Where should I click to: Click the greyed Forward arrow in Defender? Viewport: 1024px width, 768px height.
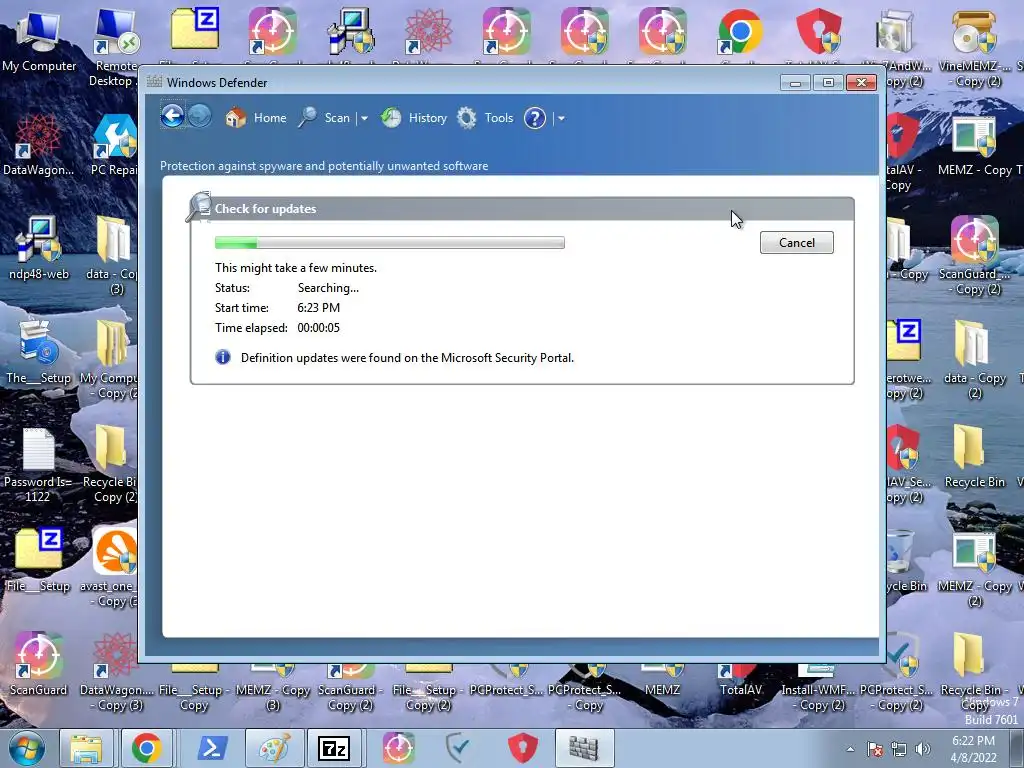click(200, 117)
